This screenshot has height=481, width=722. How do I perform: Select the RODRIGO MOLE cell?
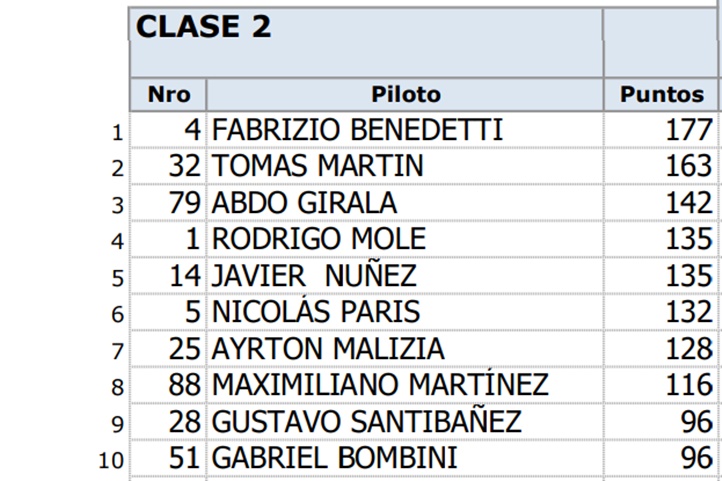319,239
